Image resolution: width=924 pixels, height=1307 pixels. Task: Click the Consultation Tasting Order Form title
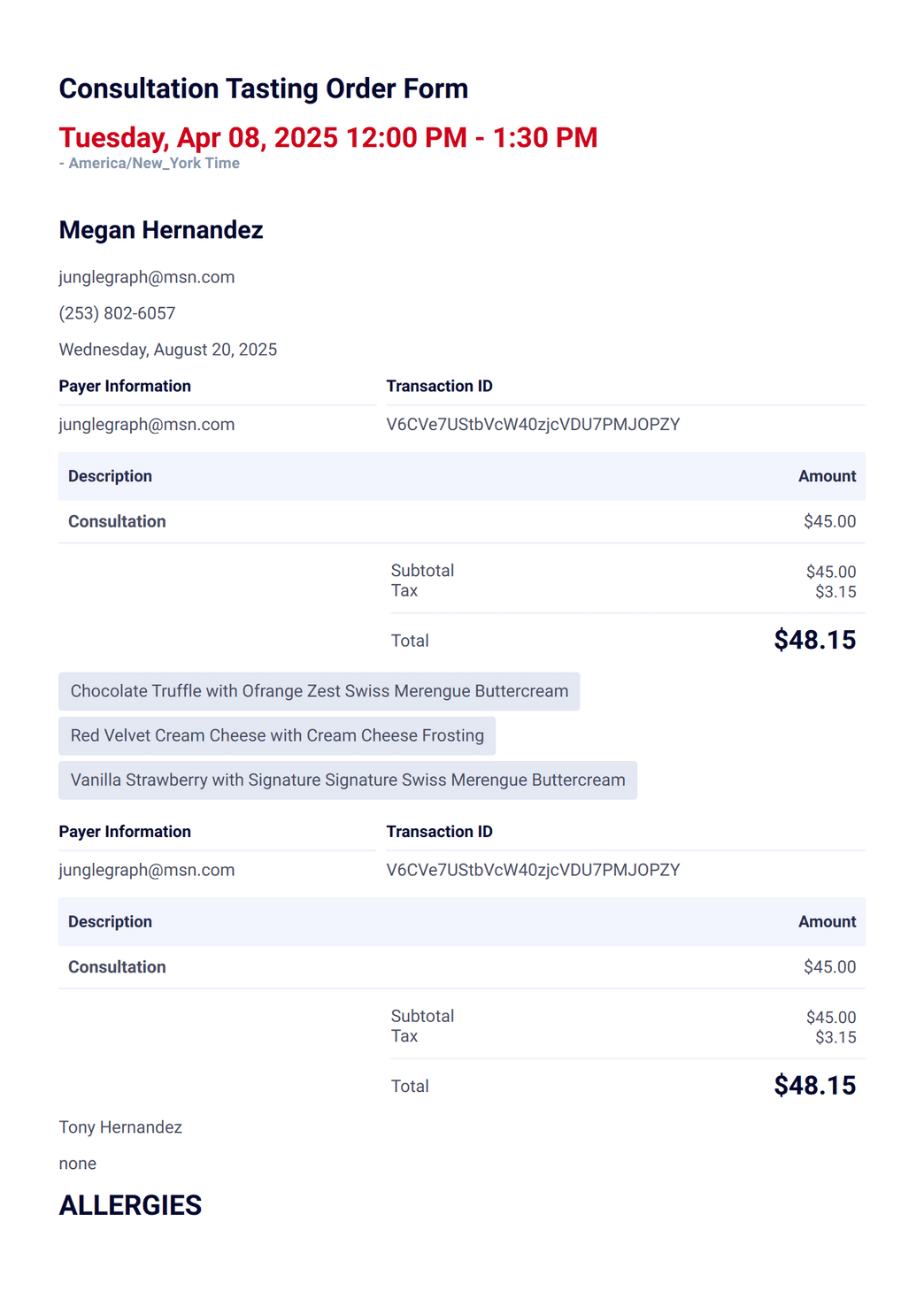coord(263,88)
